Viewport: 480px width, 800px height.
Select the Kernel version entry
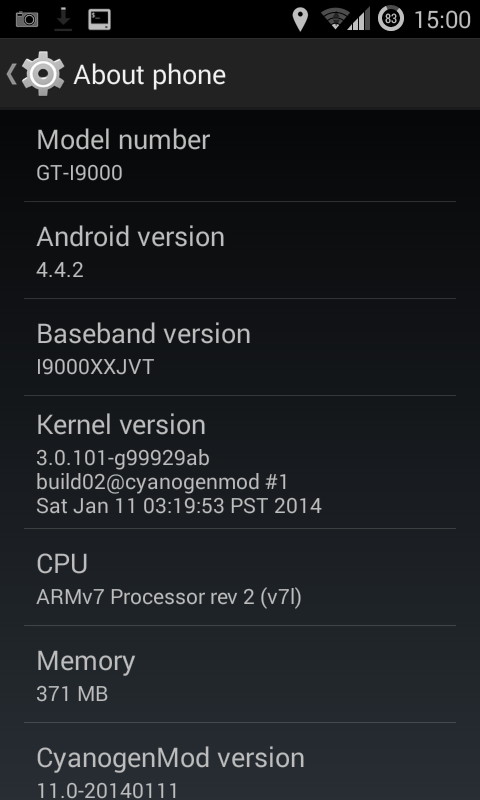click(240, 462)
